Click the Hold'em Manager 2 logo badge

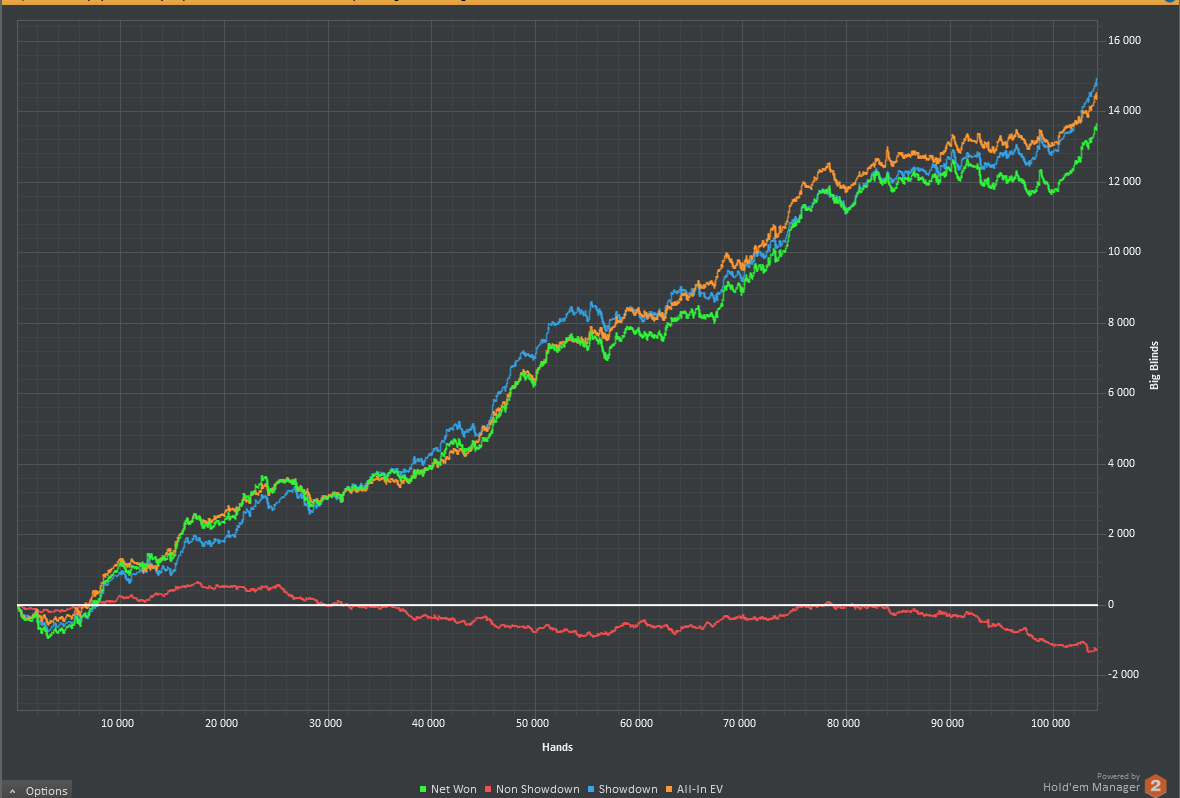[1156, 785]
